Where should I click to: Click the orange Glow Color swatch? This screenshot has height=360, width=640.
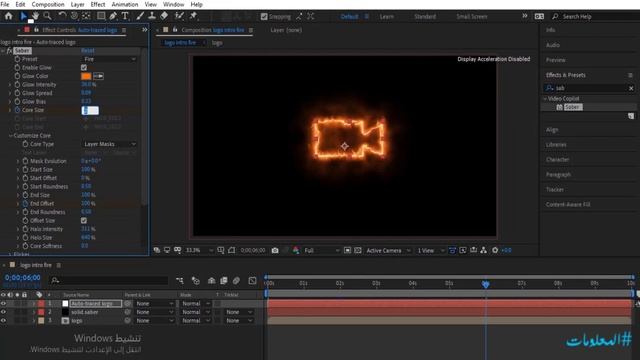pos(86,76)
